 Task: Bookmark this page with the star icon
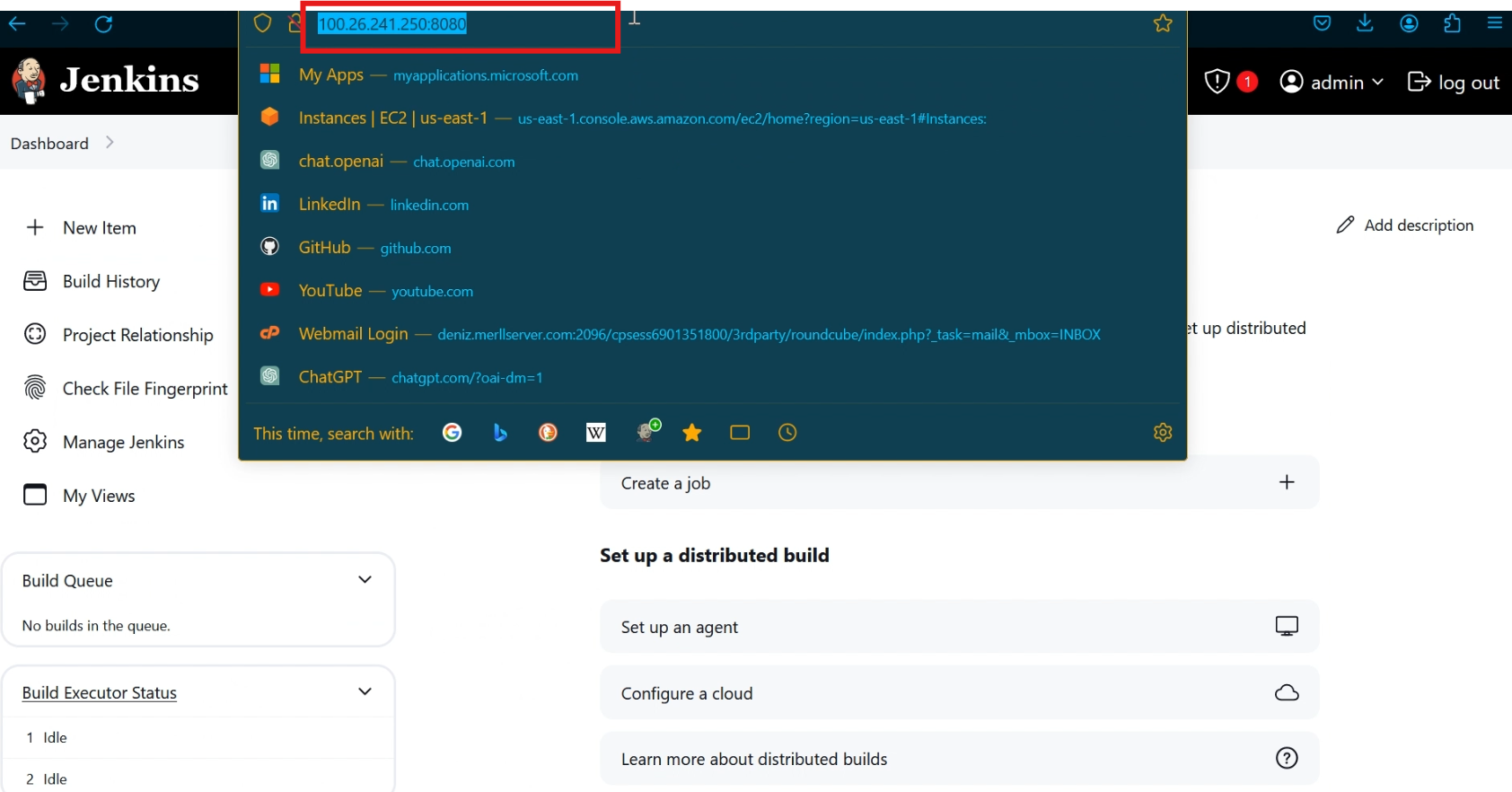(x=1163, y=23)
